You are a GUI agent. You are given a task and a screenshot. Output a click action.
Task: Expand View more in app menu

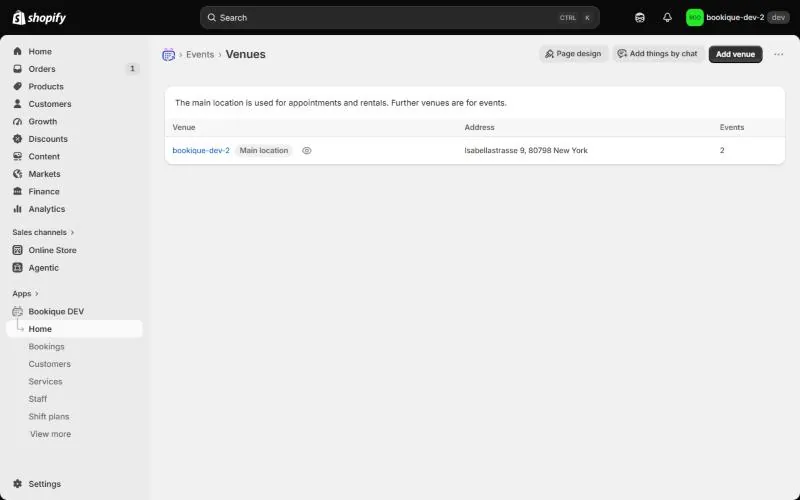(x=51, y=434)
